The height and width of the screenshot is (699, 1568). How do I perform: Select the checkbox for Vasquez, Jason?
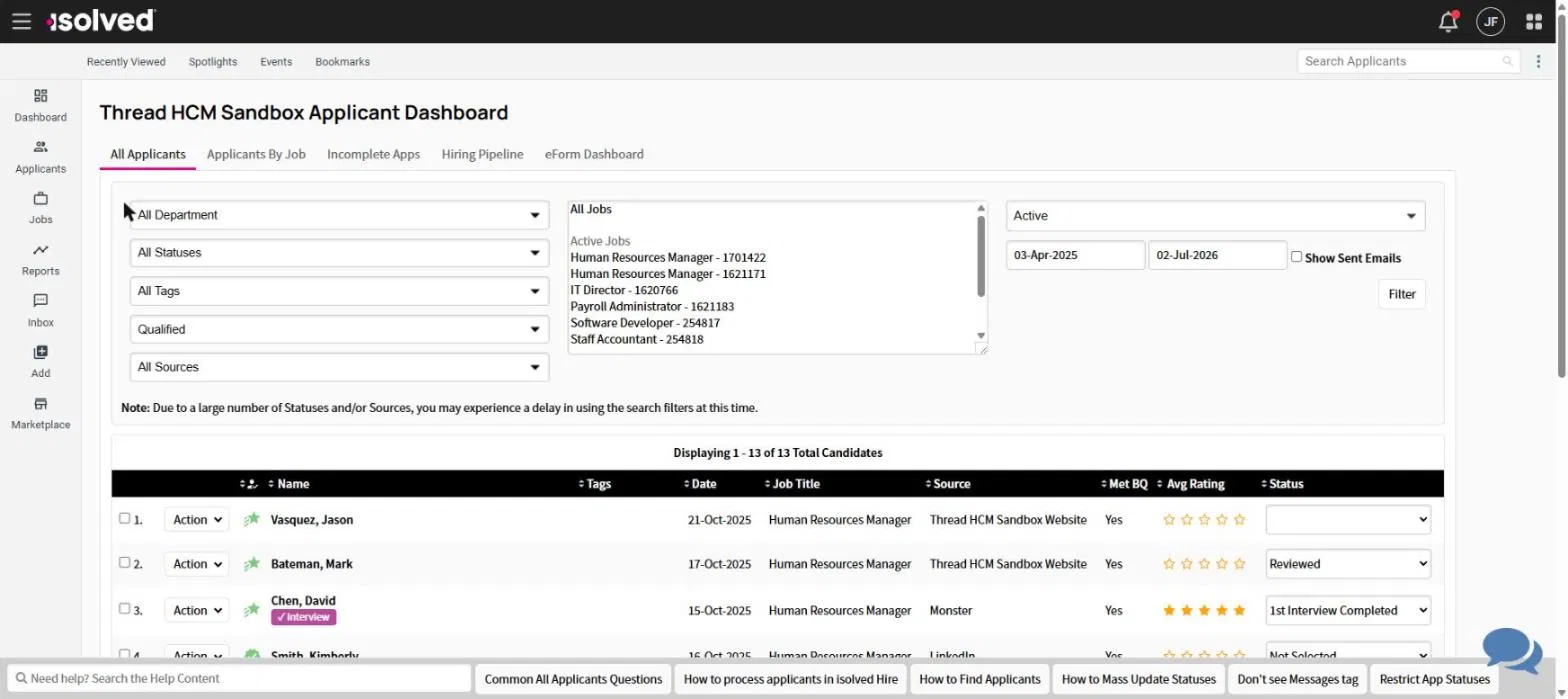coord(124,519)
